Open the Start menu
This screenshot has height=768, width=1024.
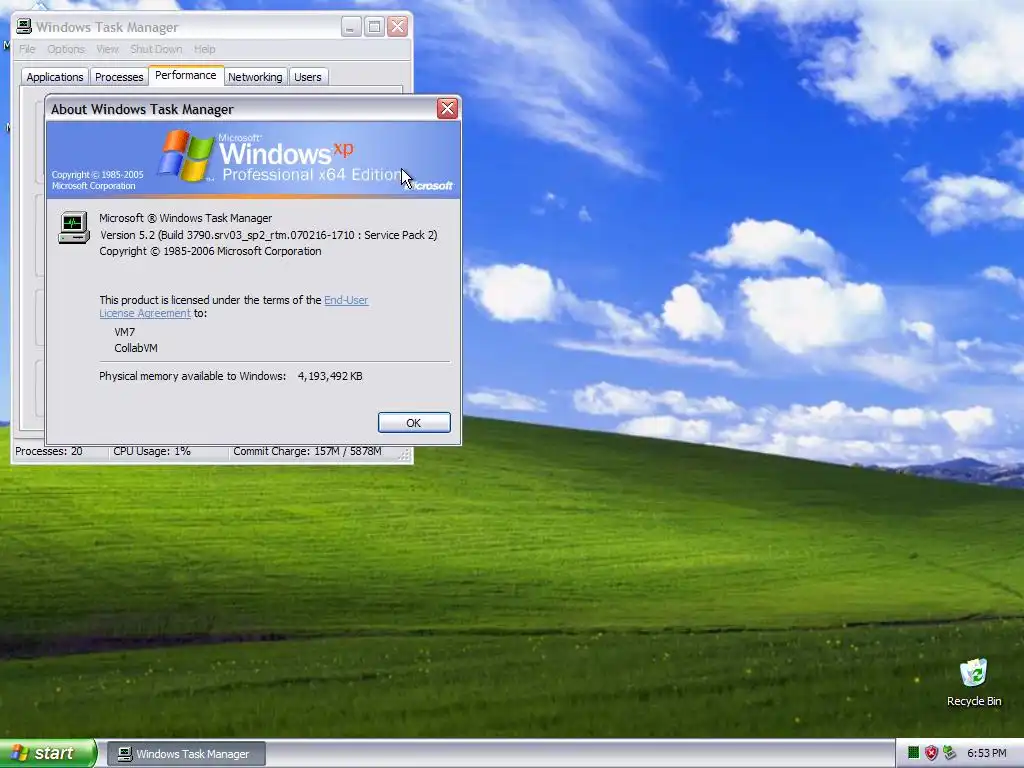(48, 753)
